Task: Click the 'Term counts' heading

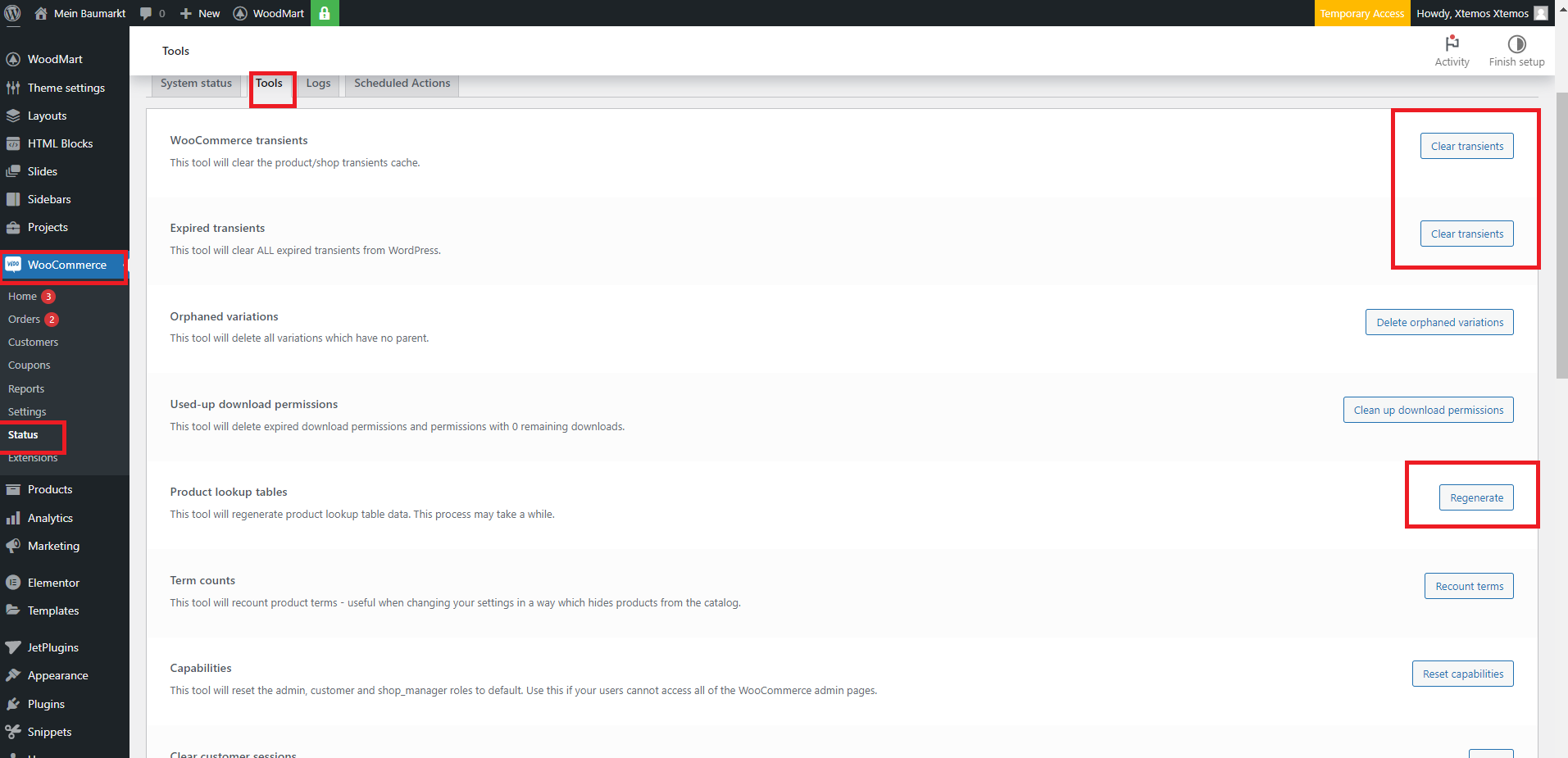Action: click(202, 580)
